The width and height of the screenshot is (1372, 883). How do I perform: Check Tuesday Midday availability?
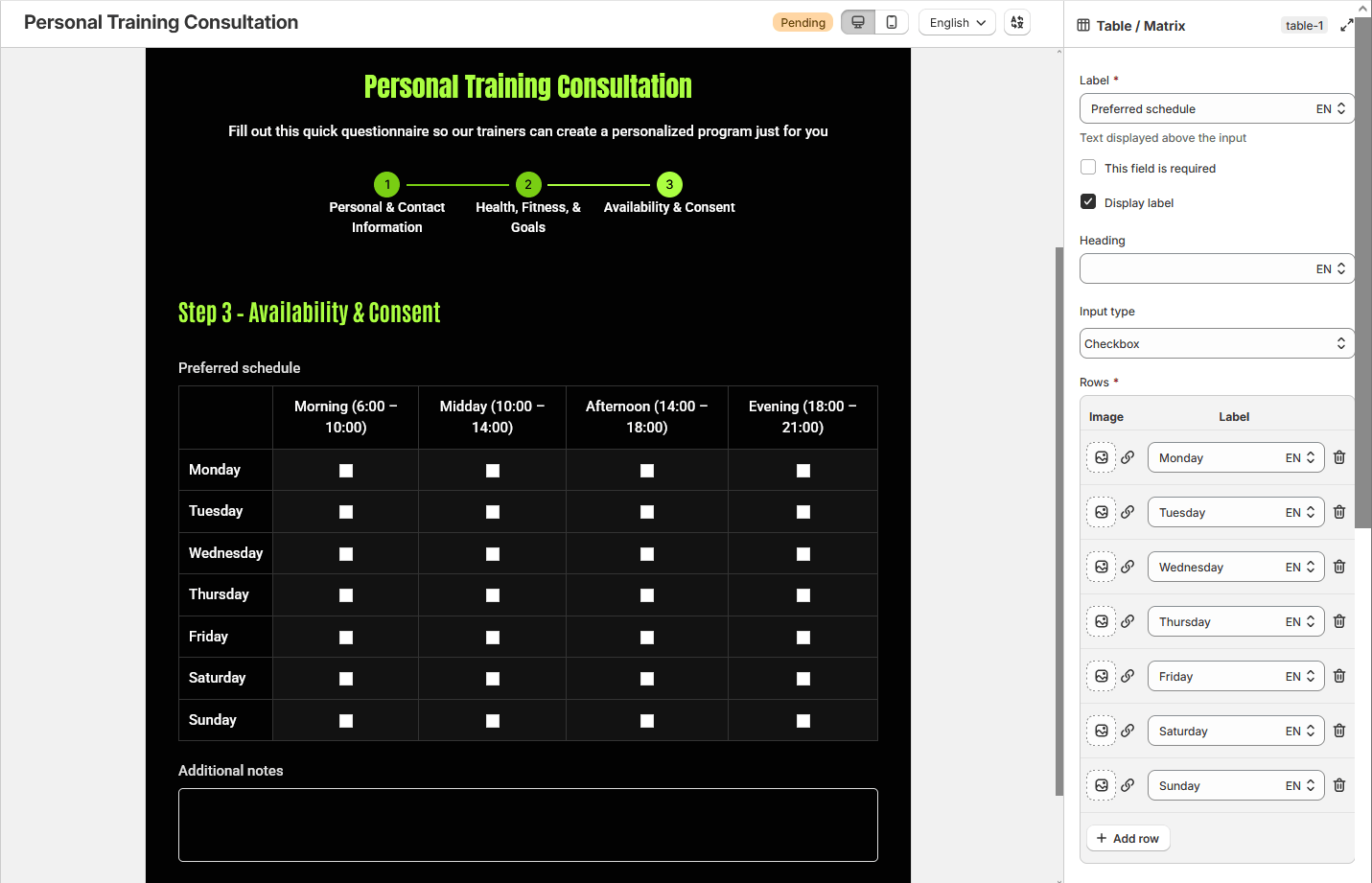493,512
